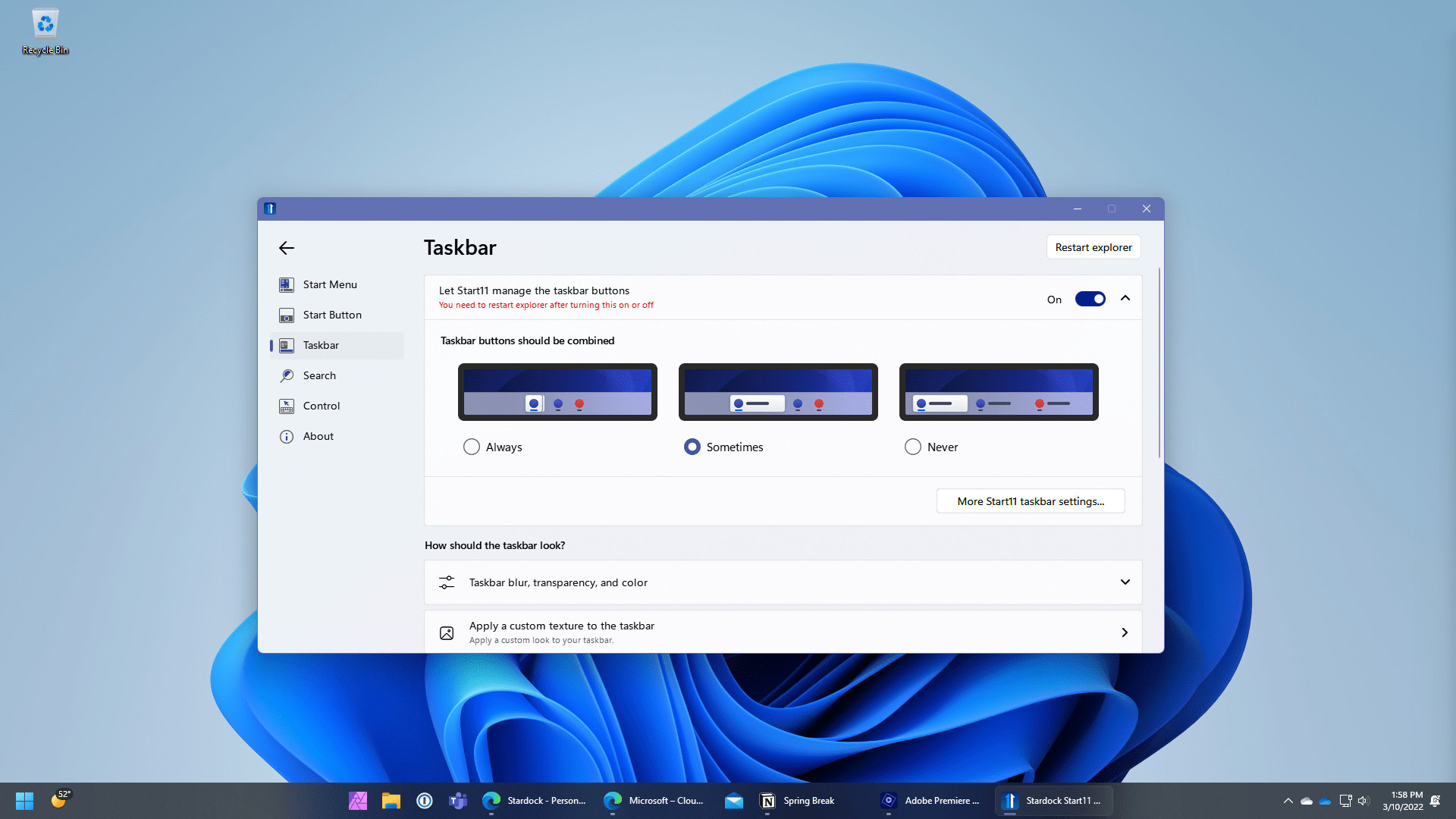Click the custom texture image icon

[x=447, y=632]
